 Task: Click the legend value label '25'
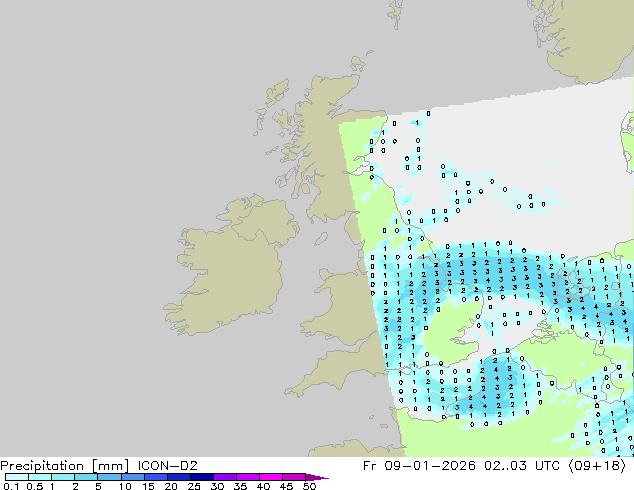(x=194, y=486)
